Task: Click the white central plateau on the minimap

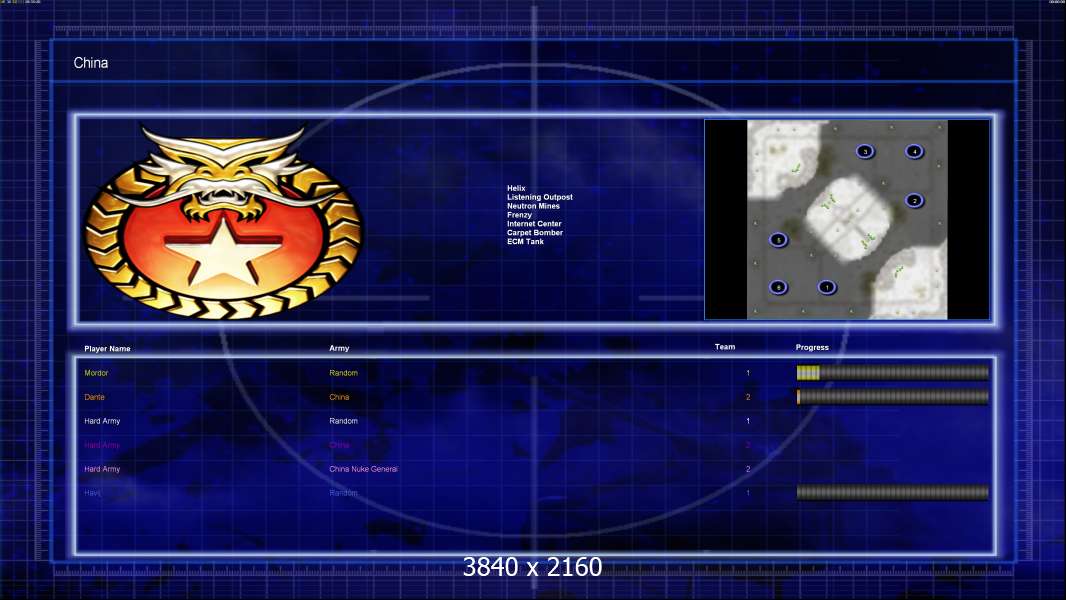Action: (x=848, y=219)
